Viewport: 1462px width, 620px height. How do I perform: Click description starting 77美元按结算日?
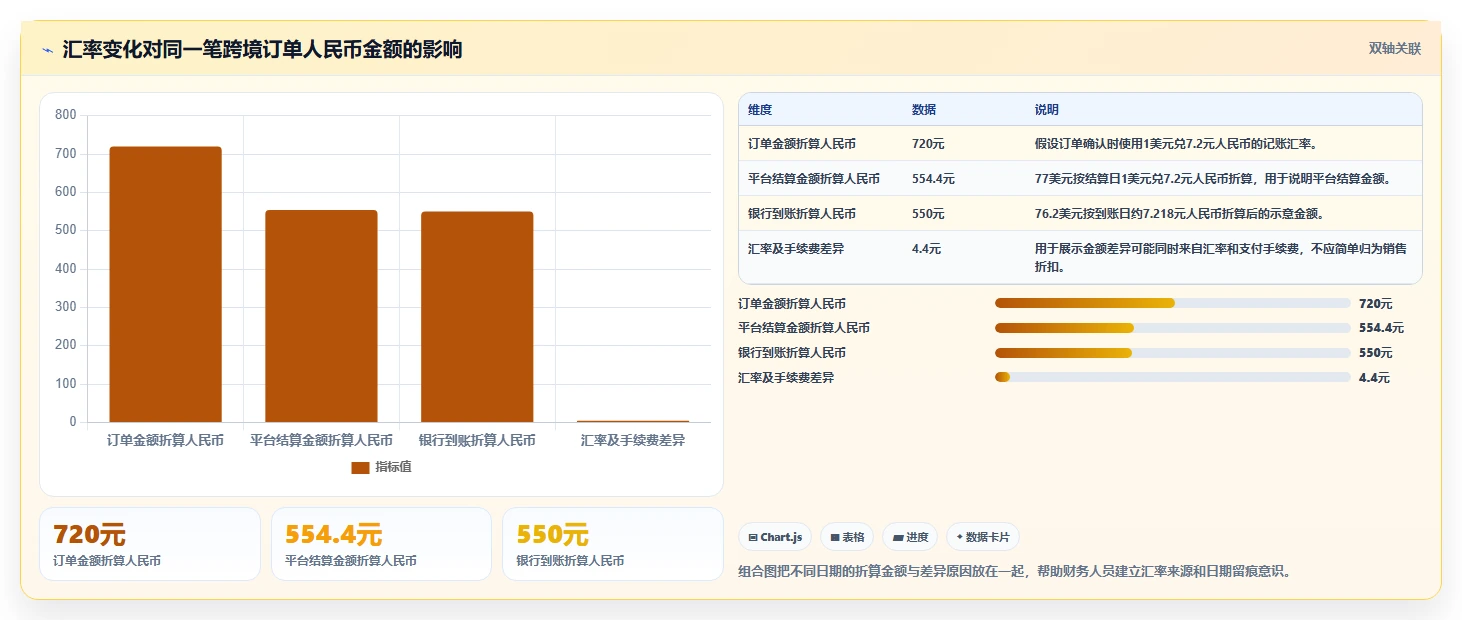pyautogui.click(x=1213, y=179)
